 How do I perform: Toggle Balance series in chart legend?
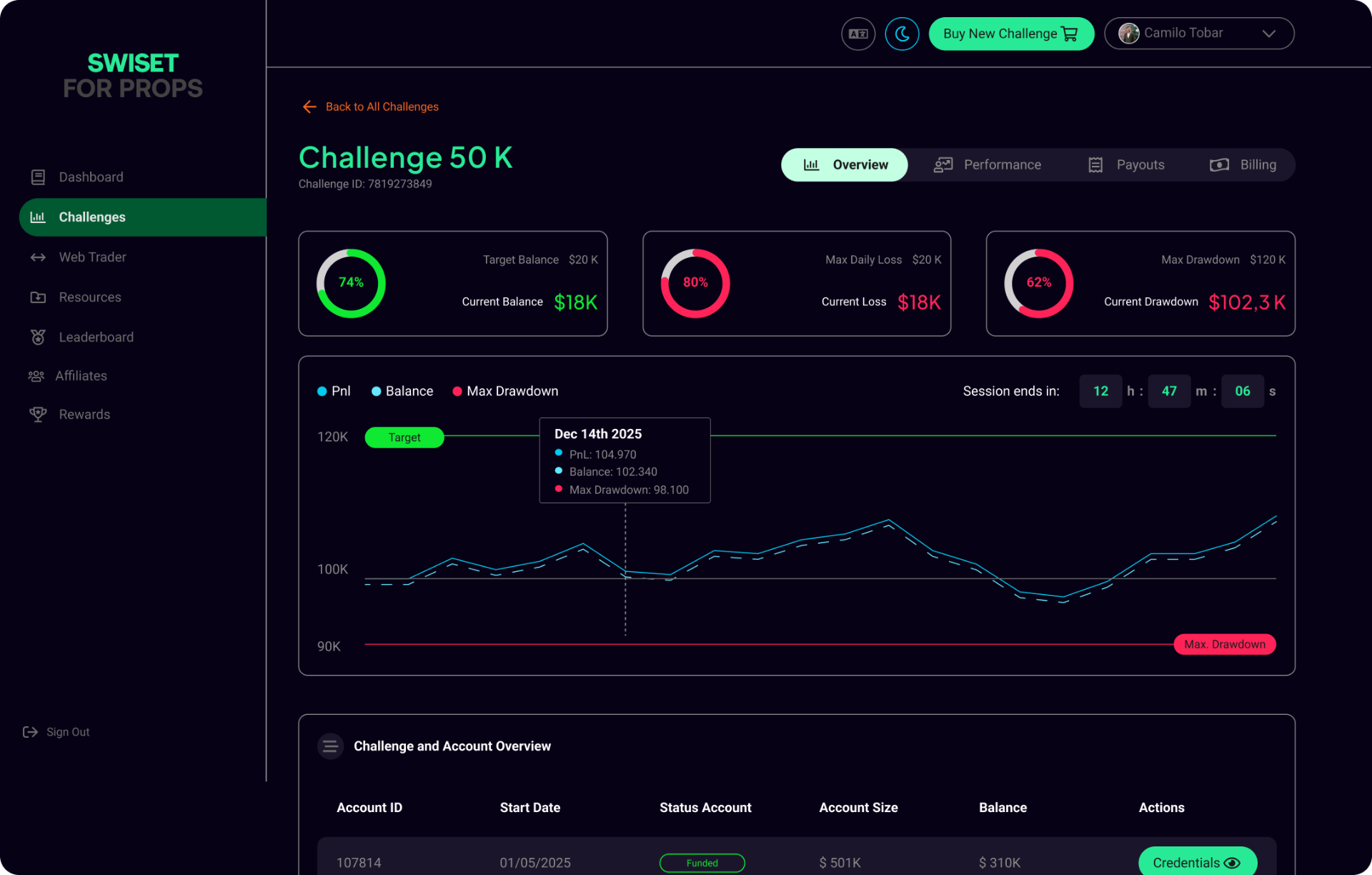pos(402,391)
